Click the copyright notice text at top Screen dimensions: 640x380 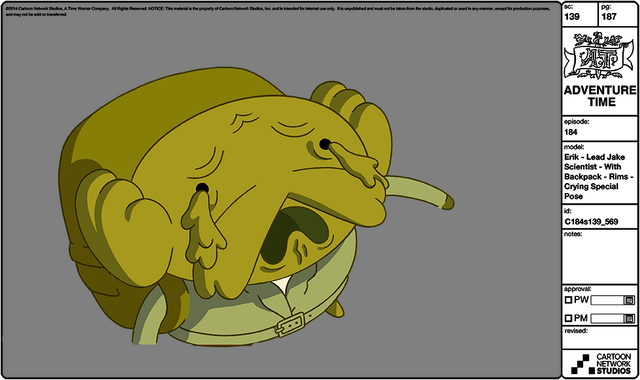278,11
